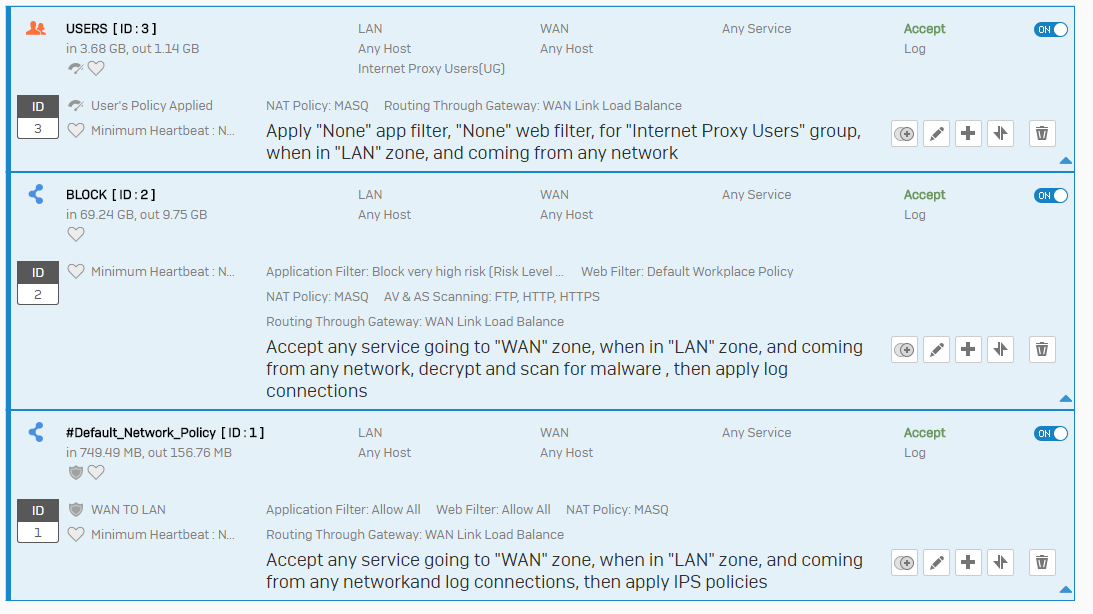Screen dimensions: 1093x614
Task: Toggle the USERS rule ON switch
Action: coord(1050,29)
